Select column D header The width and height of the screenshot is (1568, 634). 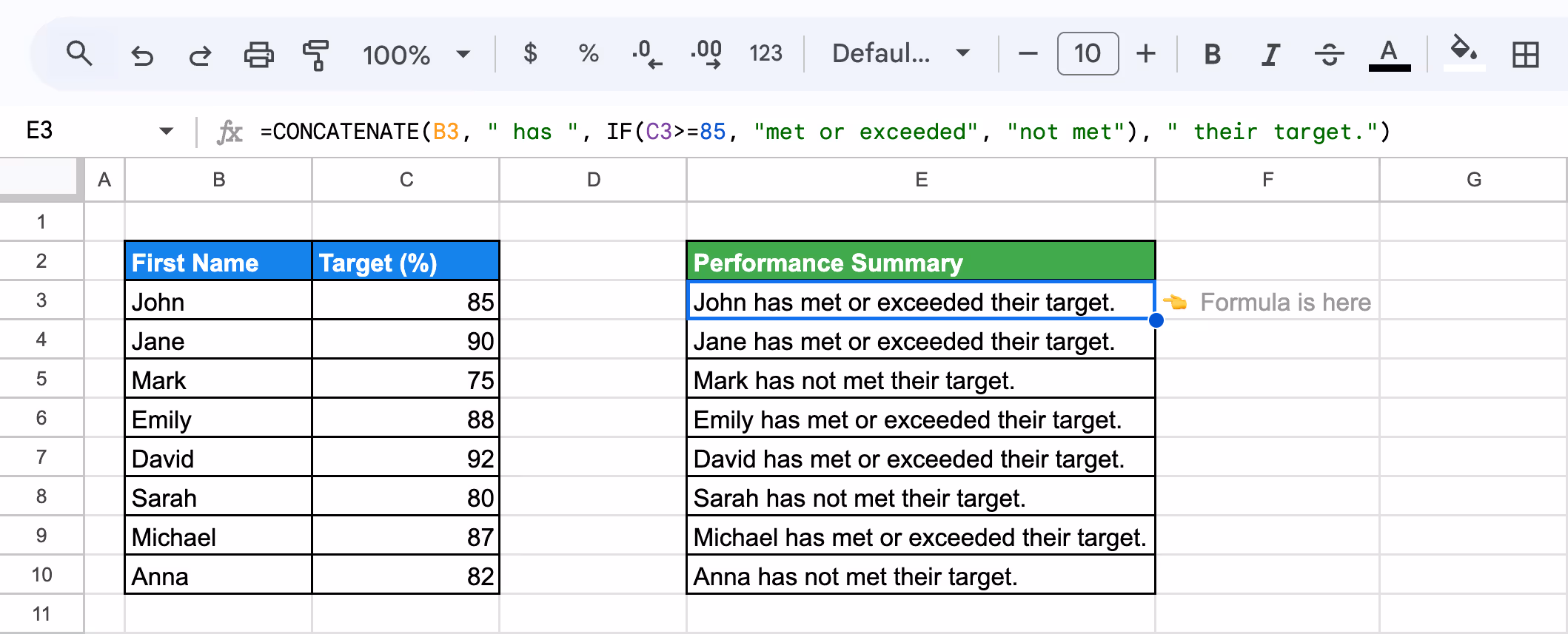pos(593,180)
